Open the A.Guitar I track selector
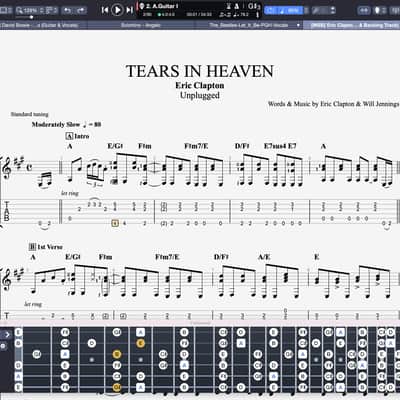400x400 pixels. [x=158, y=6]
